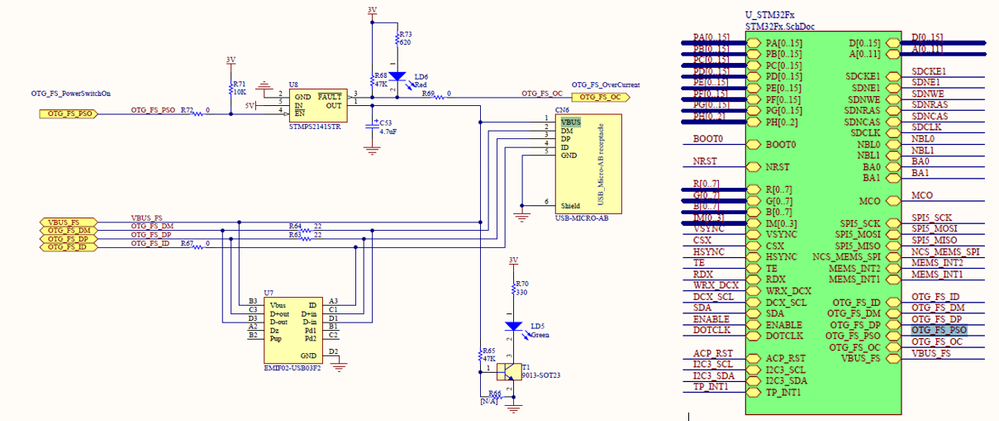Select the yellow OTG_FS_ID port
The height and width of the screenshot is (421, 999).
tap(68, 246)
